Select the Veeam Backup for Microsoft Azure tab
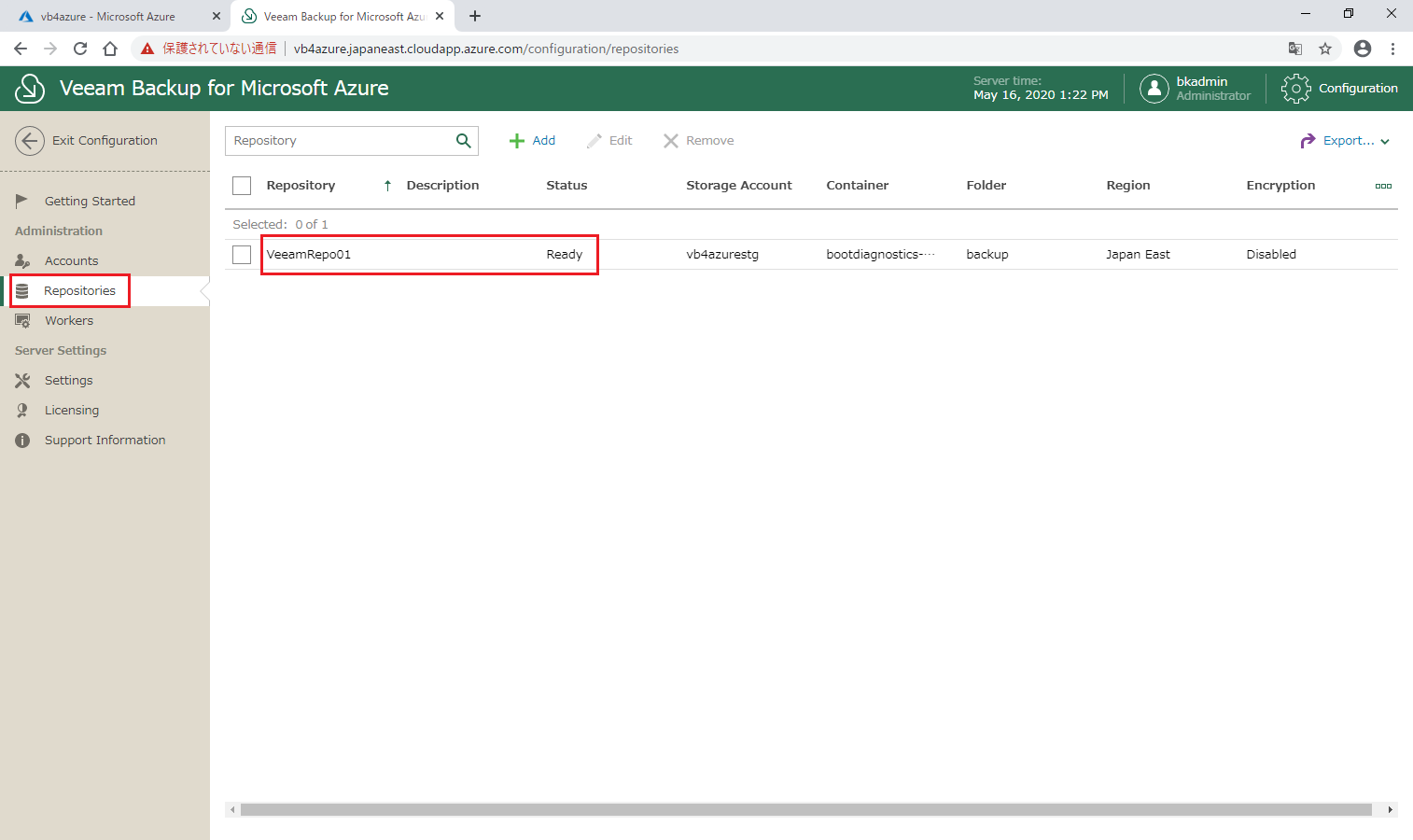The height and width of the screenshot is (840, 1413). click(343, 16)
